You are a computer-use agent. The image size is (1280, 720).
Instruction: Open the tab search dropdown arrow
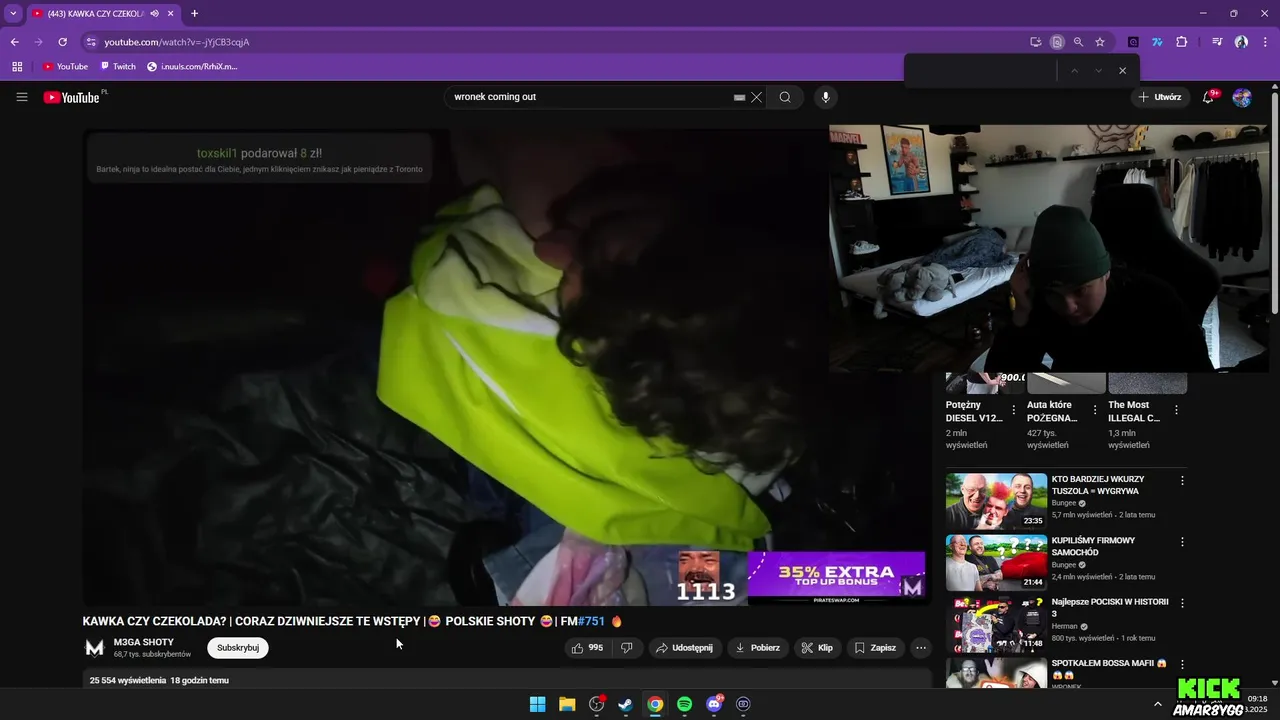13,14
